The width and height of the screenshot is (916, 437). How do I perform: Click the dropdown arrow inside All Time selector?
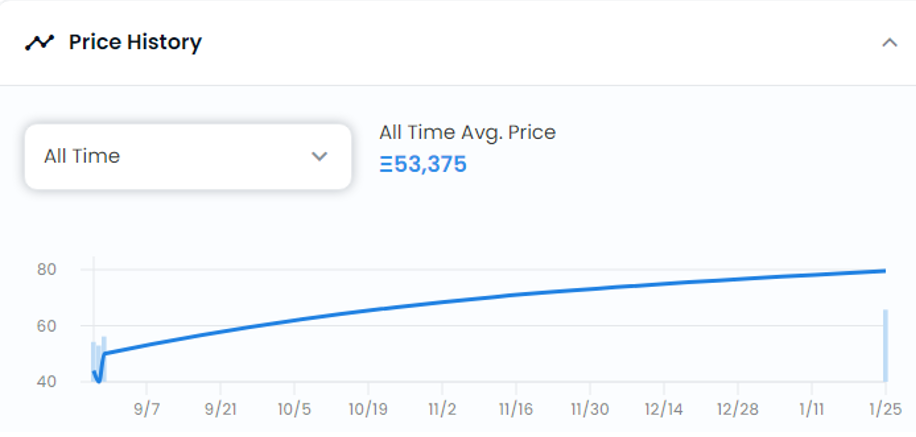(319, 157)
